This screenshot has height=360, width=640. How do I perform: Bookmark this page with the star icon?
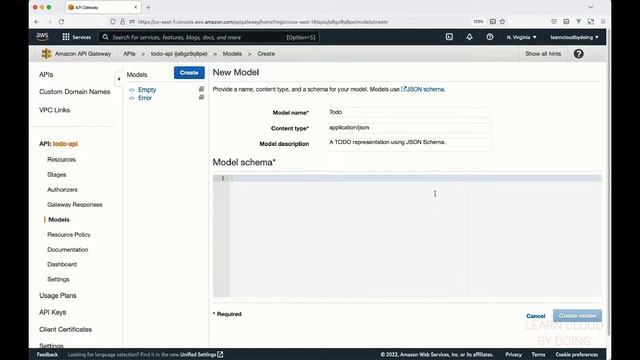click(502, 22)
